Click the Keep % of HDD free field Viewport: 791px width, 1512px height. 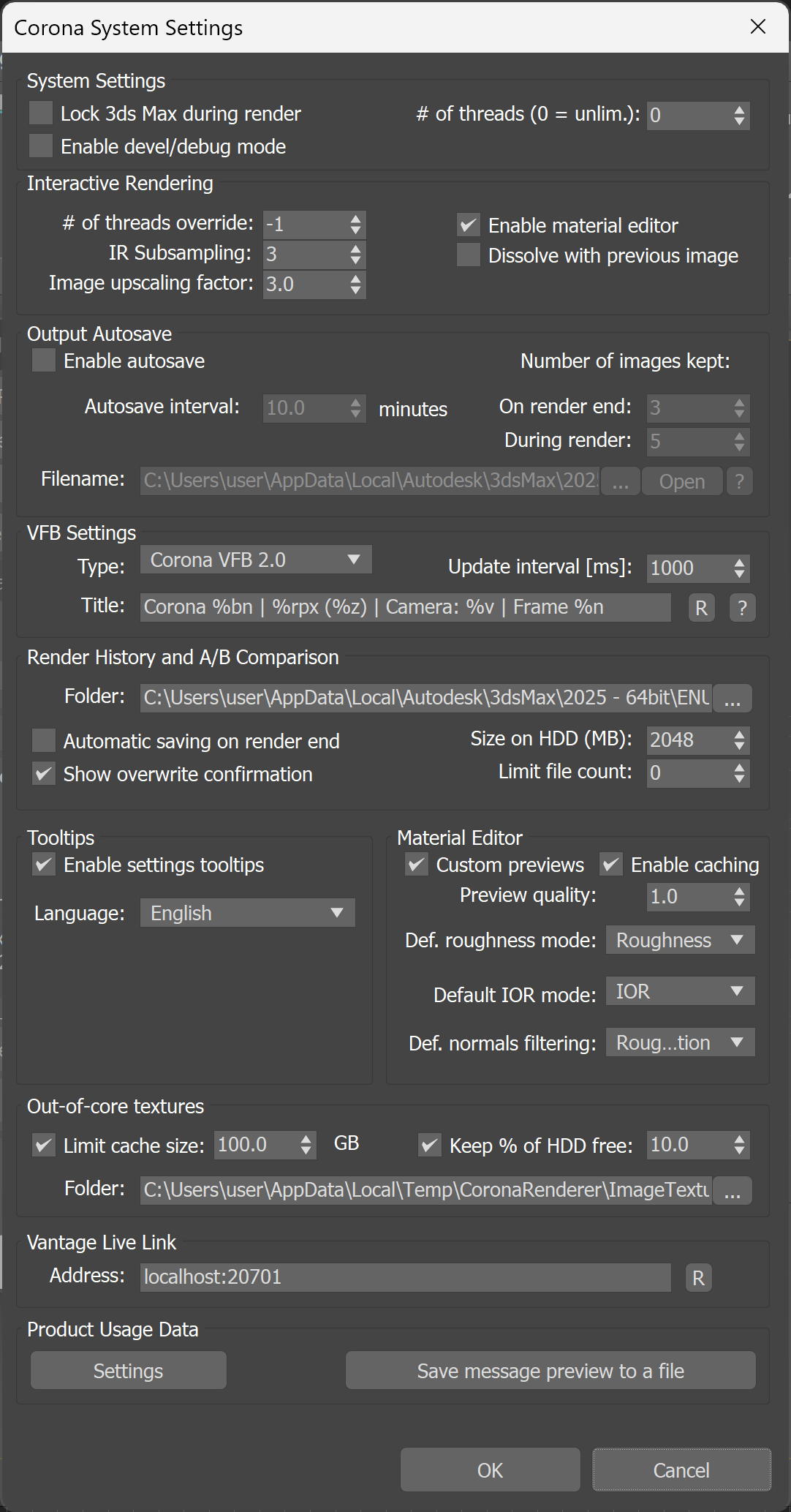point(689,1145)
